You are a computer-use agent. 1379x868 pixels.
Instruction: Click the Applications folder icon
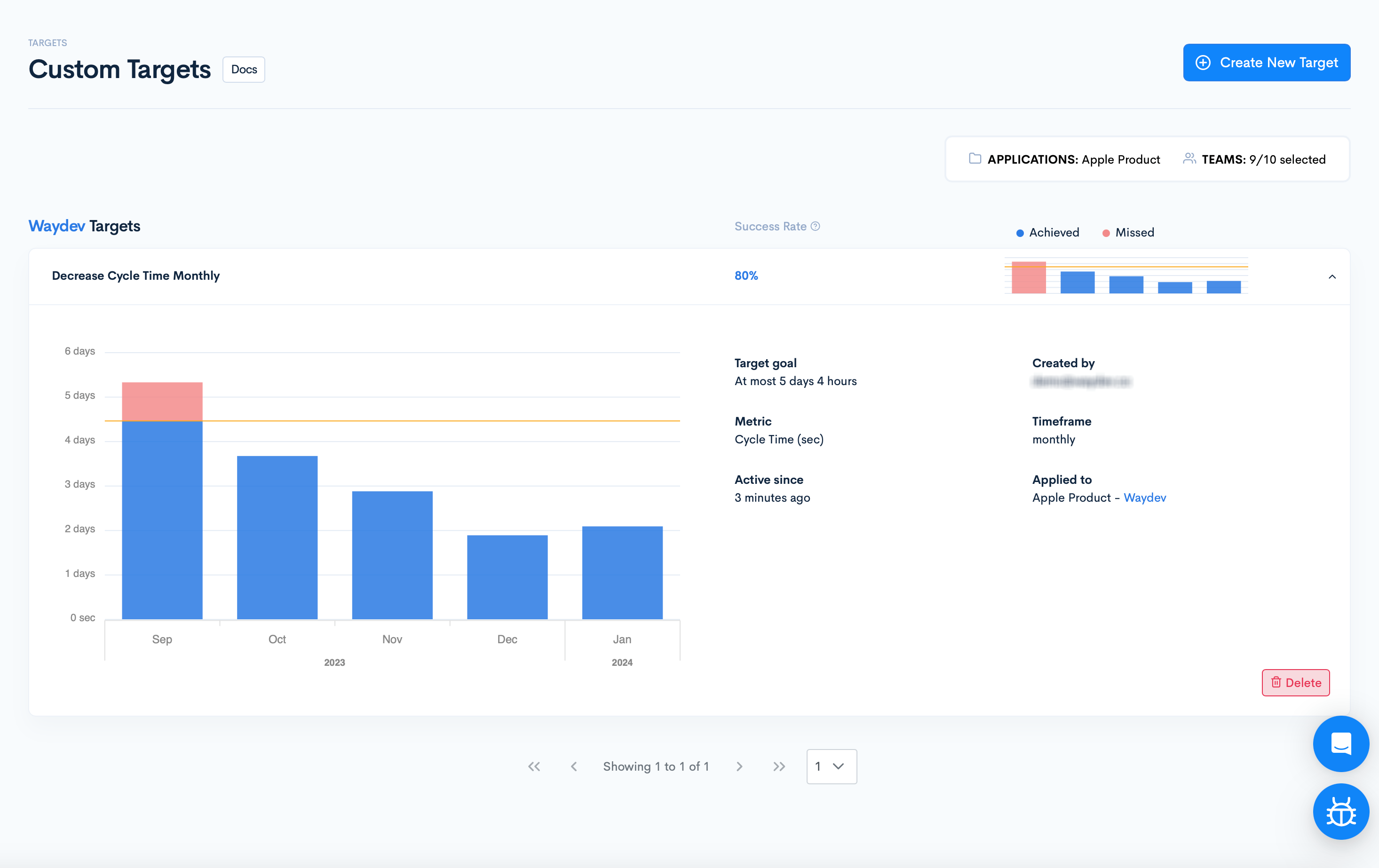tap(975, 158)
